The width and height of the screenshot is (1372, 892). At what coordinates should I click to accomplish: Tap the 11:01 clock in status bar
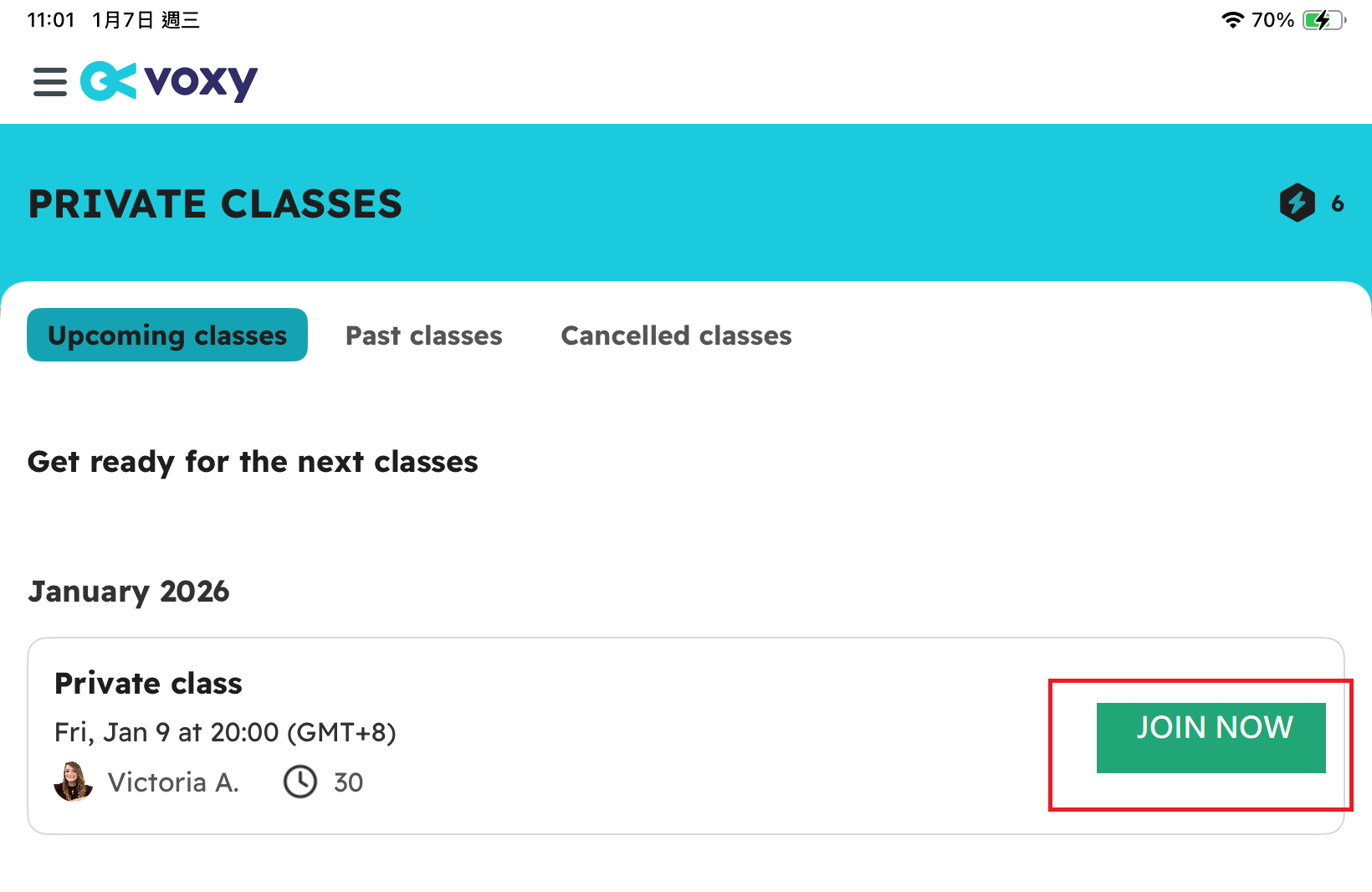point(51,20)
